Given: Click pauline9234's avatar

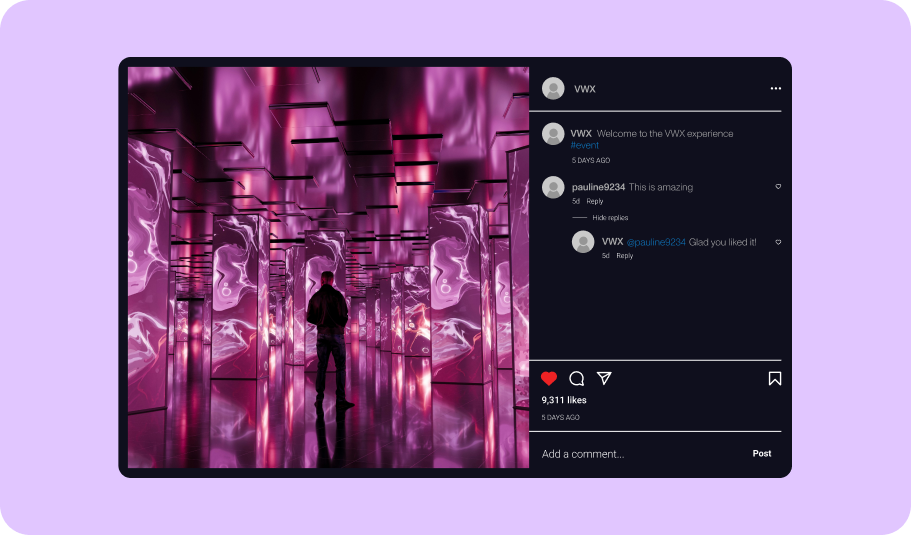Looking at the screenshot, I should coord(553,187).
